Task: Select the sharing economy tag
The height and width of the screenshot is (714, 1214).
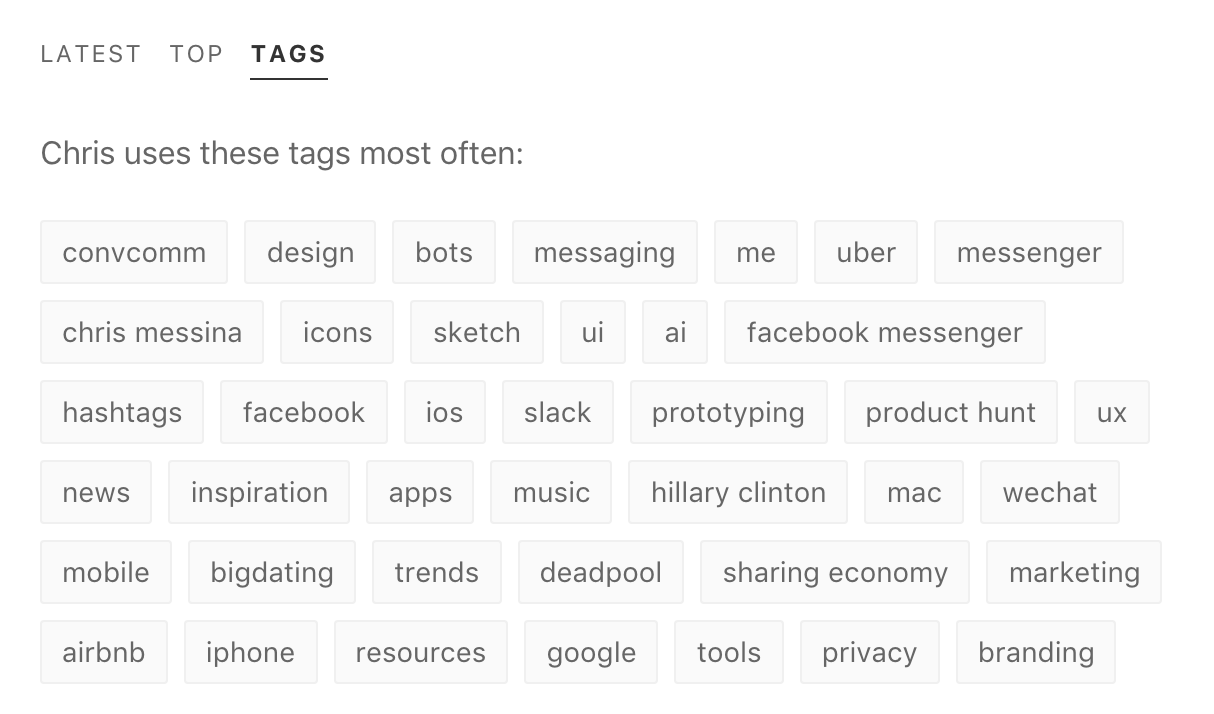Action: coord(835,572)
